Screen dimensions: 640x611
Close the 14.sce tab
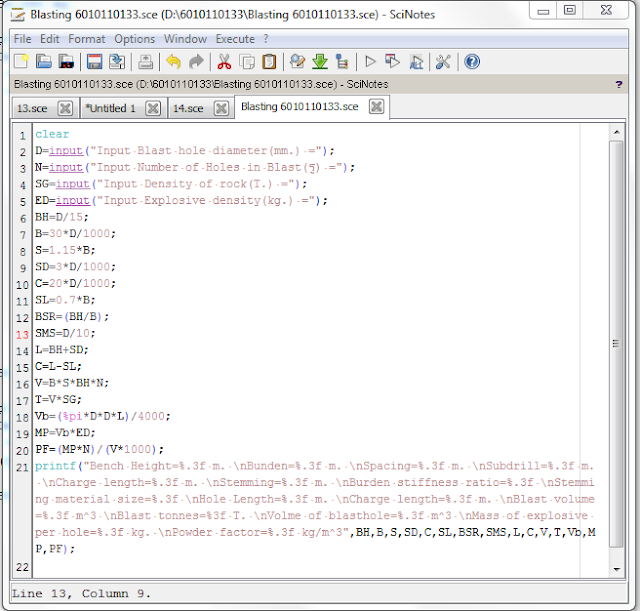(x=221, y=109)
